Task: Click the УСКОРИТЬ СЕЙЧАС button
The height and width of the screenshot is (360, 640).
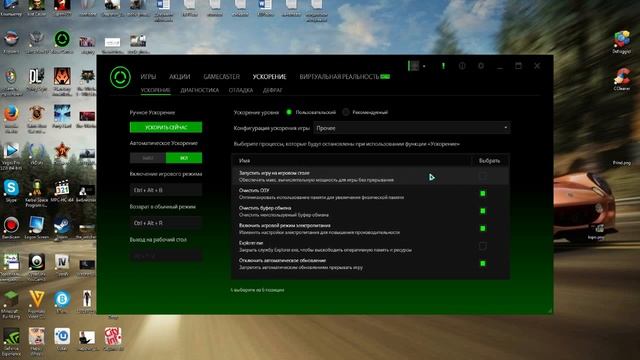Action: [x=166, y=127]
